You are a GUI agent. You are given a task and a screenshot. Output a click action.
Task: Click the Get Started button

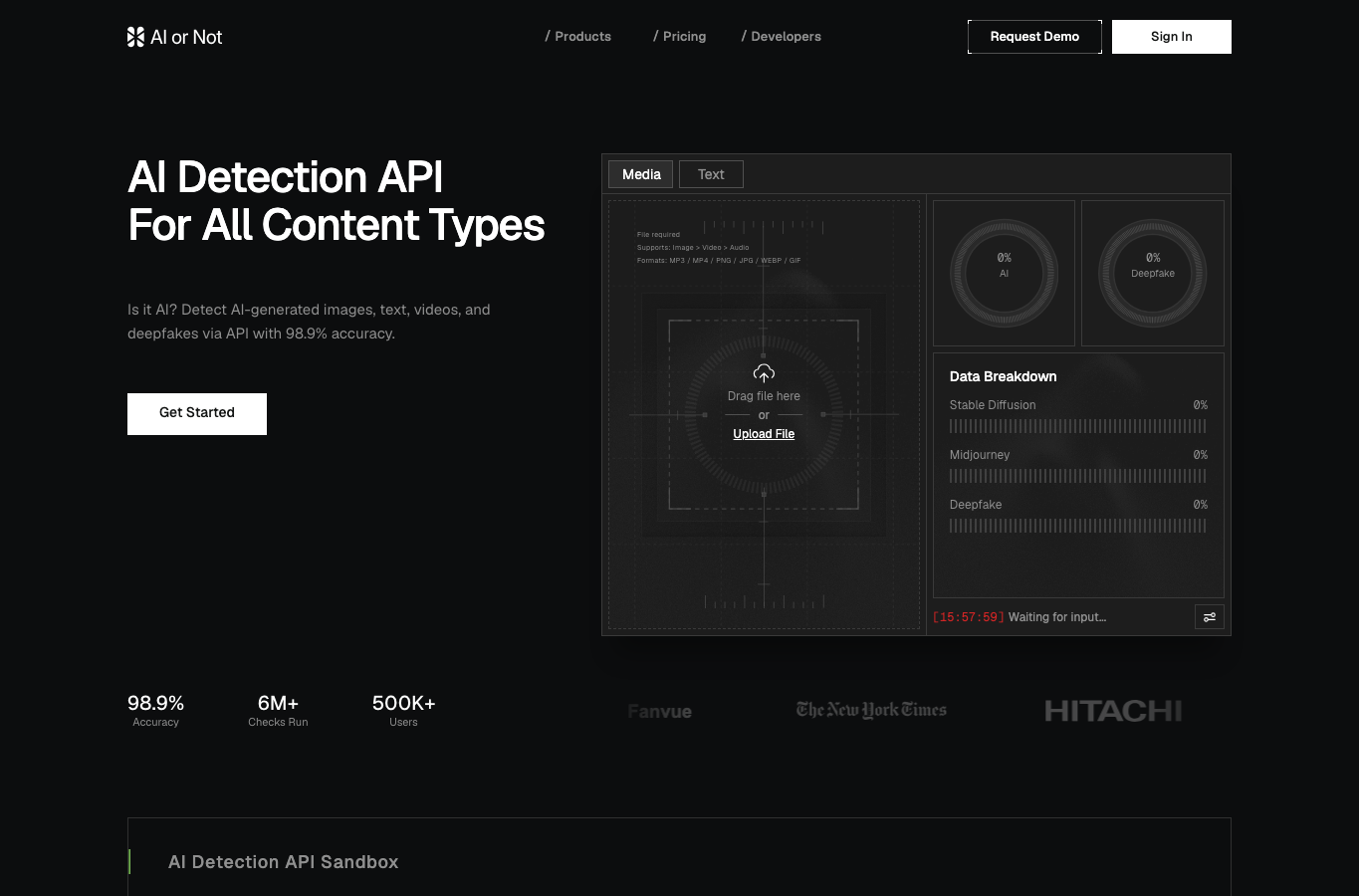pyautogui.click(x=197, y=414)
